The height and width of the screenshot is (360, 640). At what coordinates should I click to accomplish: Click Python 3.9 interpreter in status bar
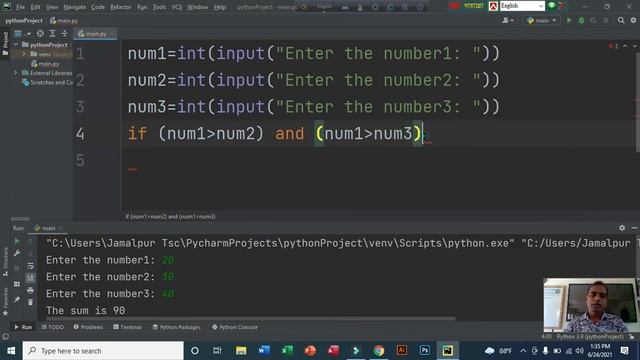[590, 337]
